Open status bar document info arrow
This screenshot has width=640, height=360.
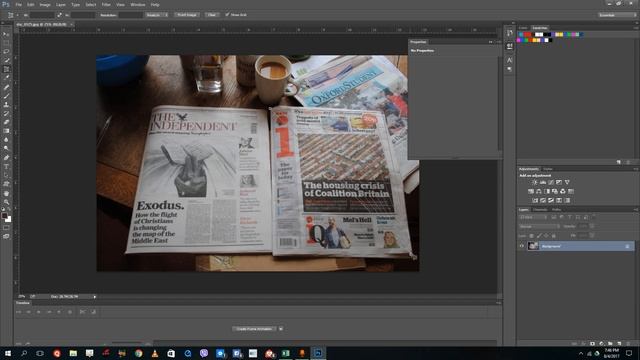point(95,297)
